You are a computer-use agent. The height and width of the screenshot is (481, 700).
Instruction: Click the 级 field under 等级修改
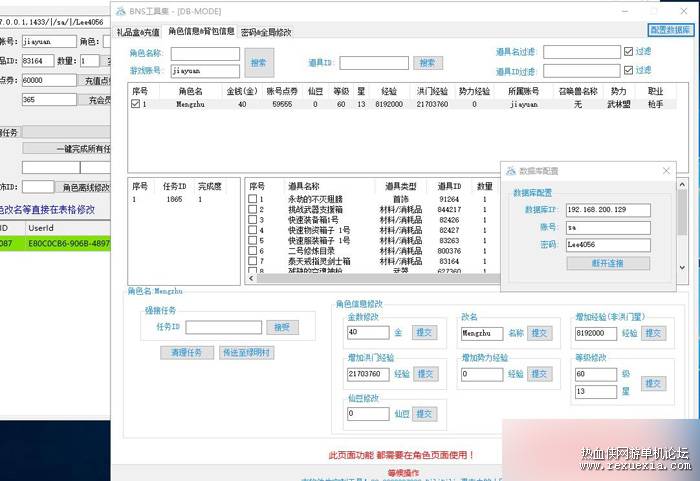[x=596, y=374]
